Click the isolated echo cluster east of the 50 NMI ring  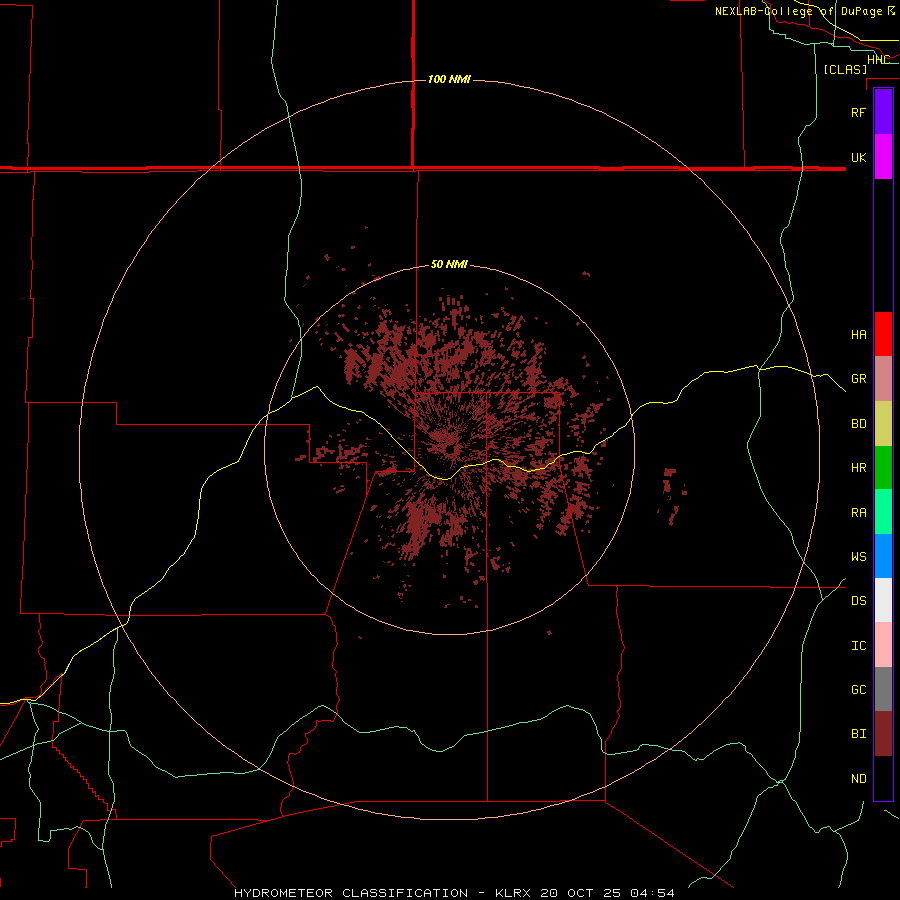pos(673,495)
